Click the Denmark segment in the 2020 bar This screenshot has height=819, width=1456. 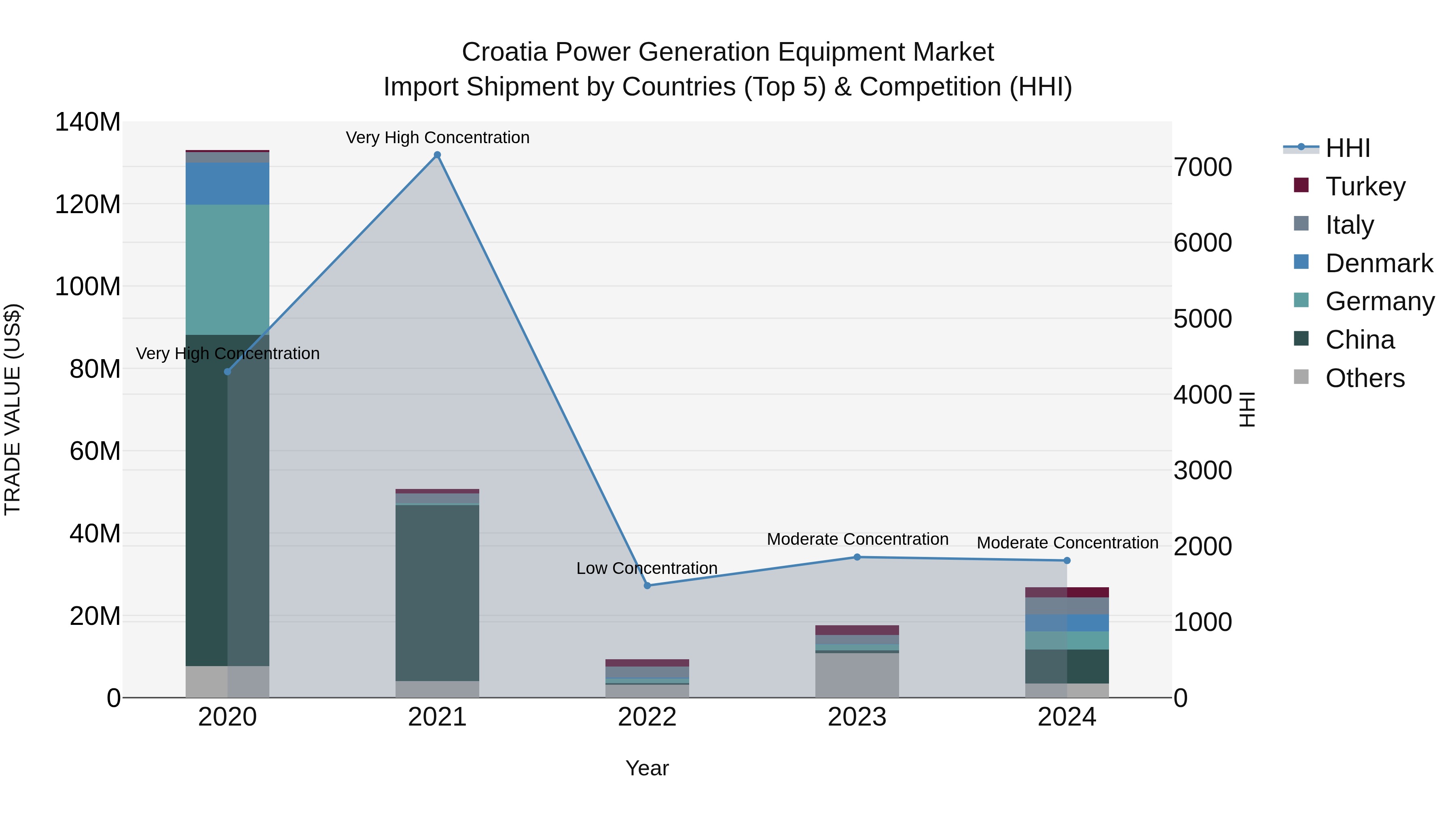[x=228, y=184]
